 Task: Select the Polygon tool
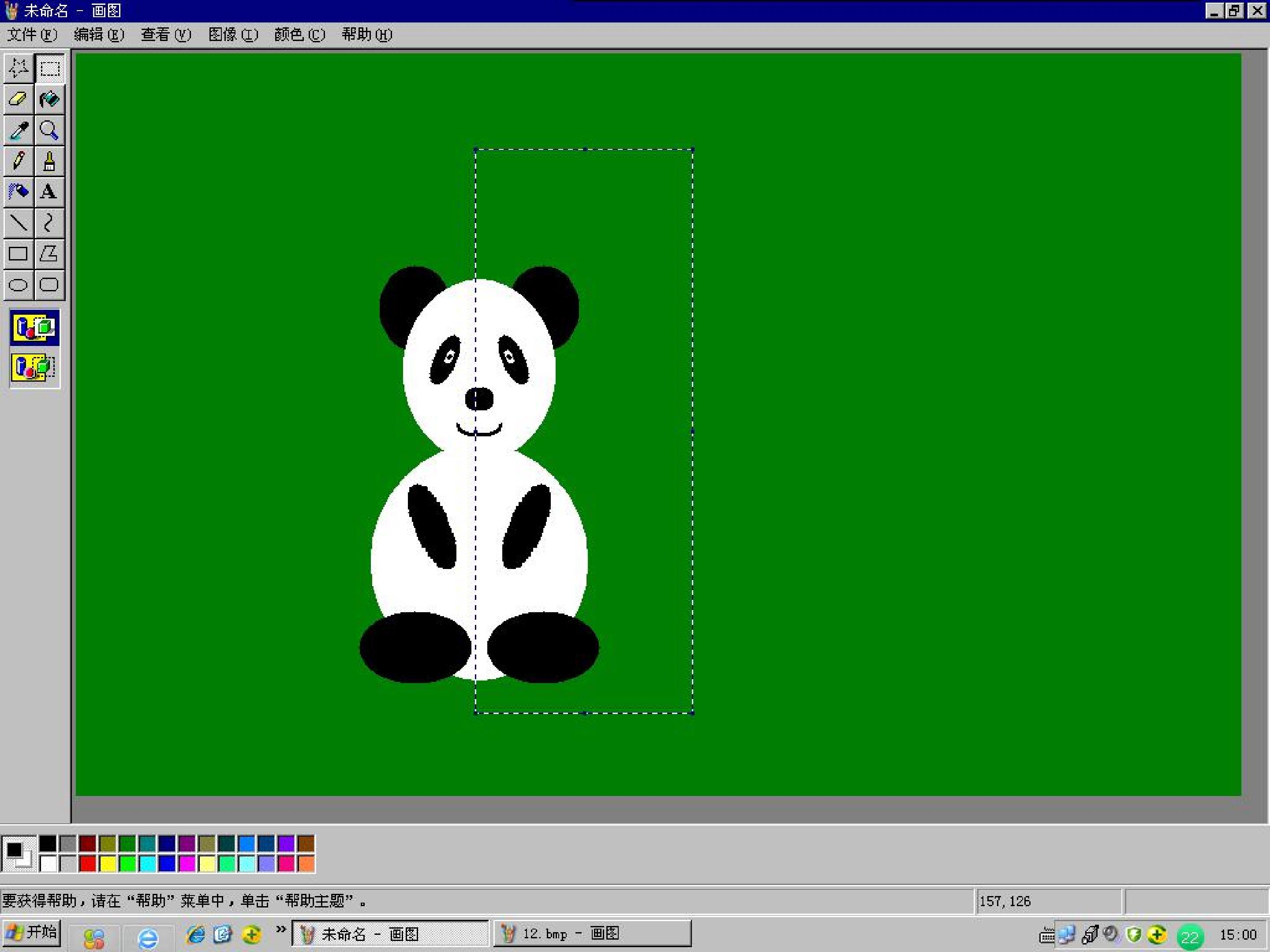pos(50,253)
